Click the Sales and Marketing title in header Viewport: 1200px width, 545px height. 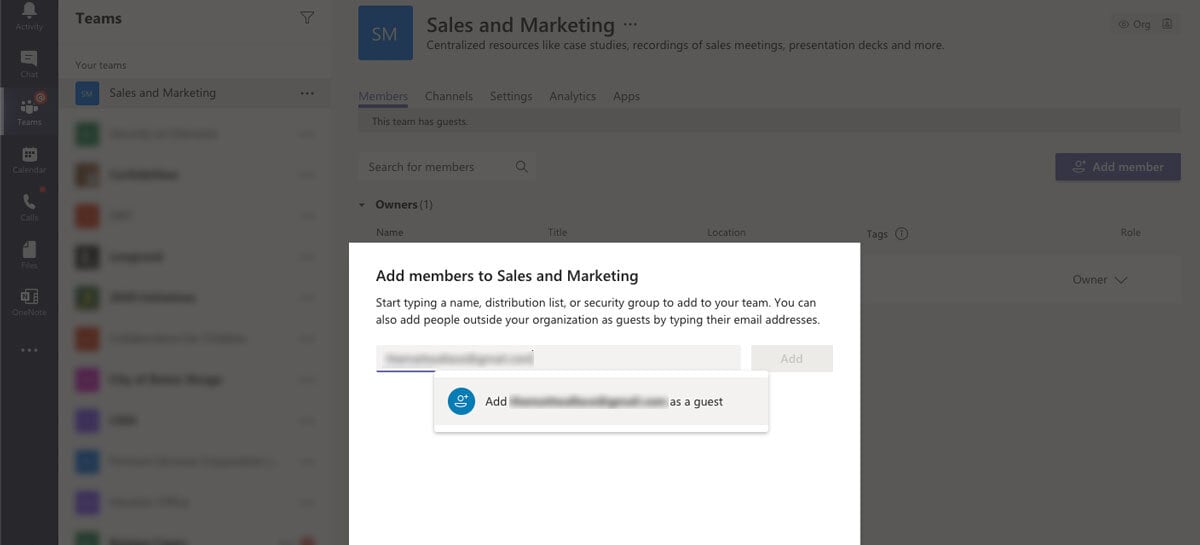pyautogui.click(x=520, y=25)
